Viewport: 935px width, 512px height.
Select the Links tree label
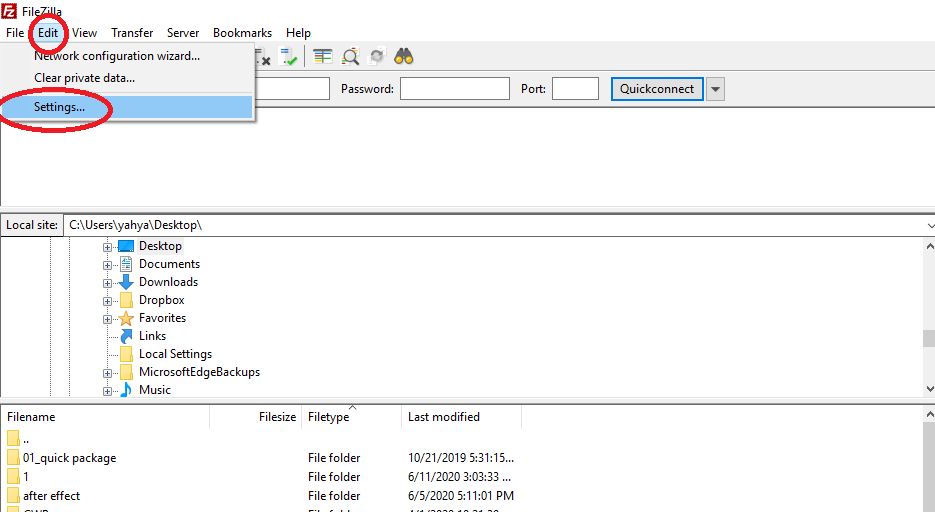coord(153,336)
